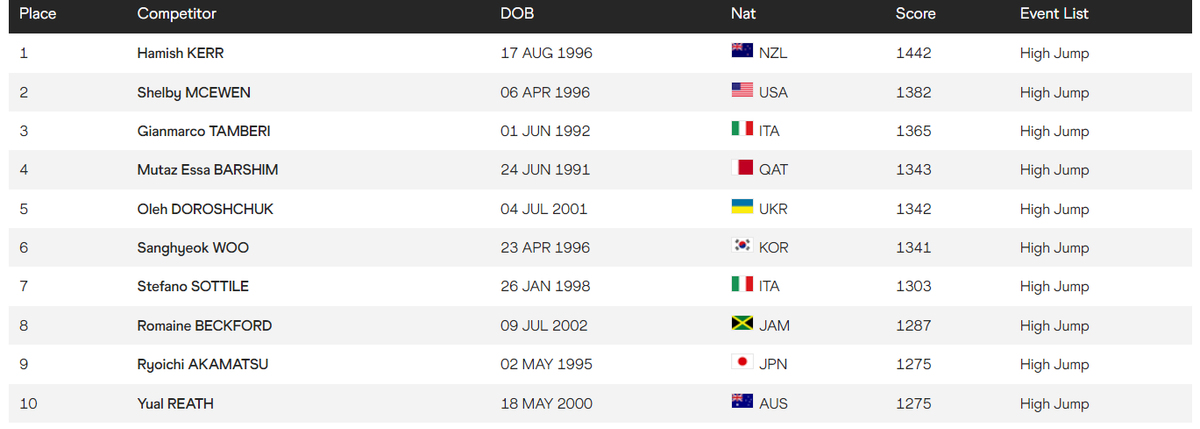Click the Competitor column header

(x=176, y=14)
